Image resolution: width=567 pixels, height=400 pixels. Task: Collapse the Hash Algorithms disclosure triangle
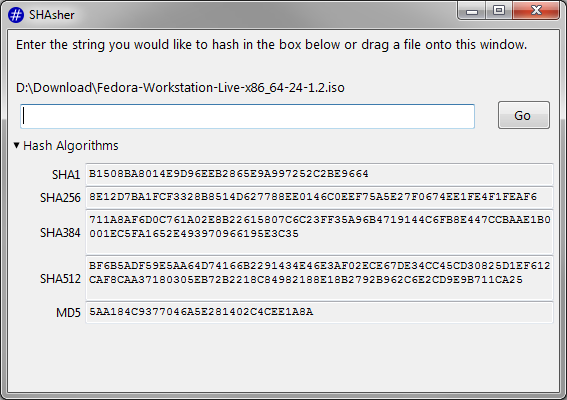[x=16, y=145]
